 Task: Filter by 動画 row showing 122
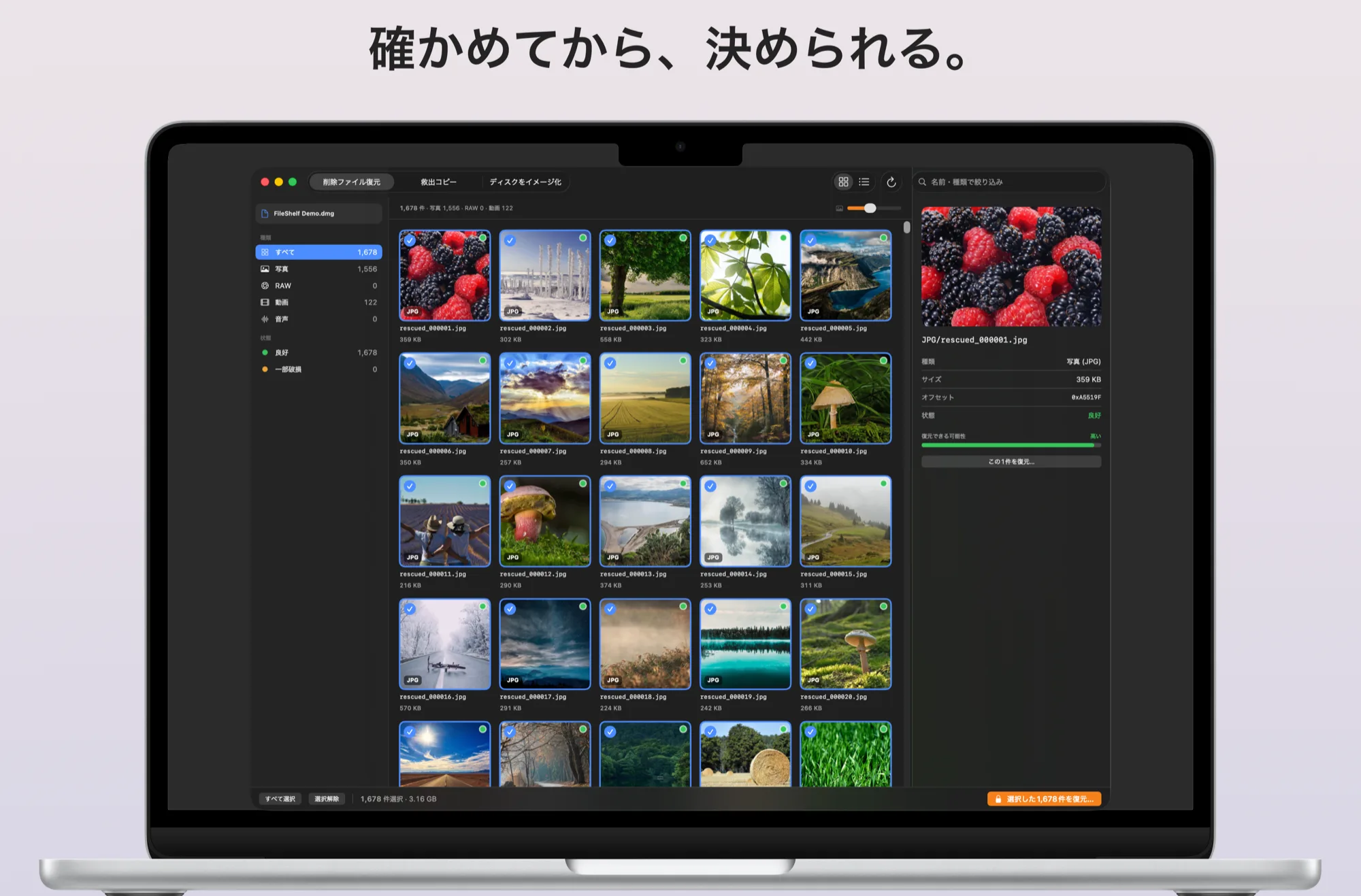(318, 302)
